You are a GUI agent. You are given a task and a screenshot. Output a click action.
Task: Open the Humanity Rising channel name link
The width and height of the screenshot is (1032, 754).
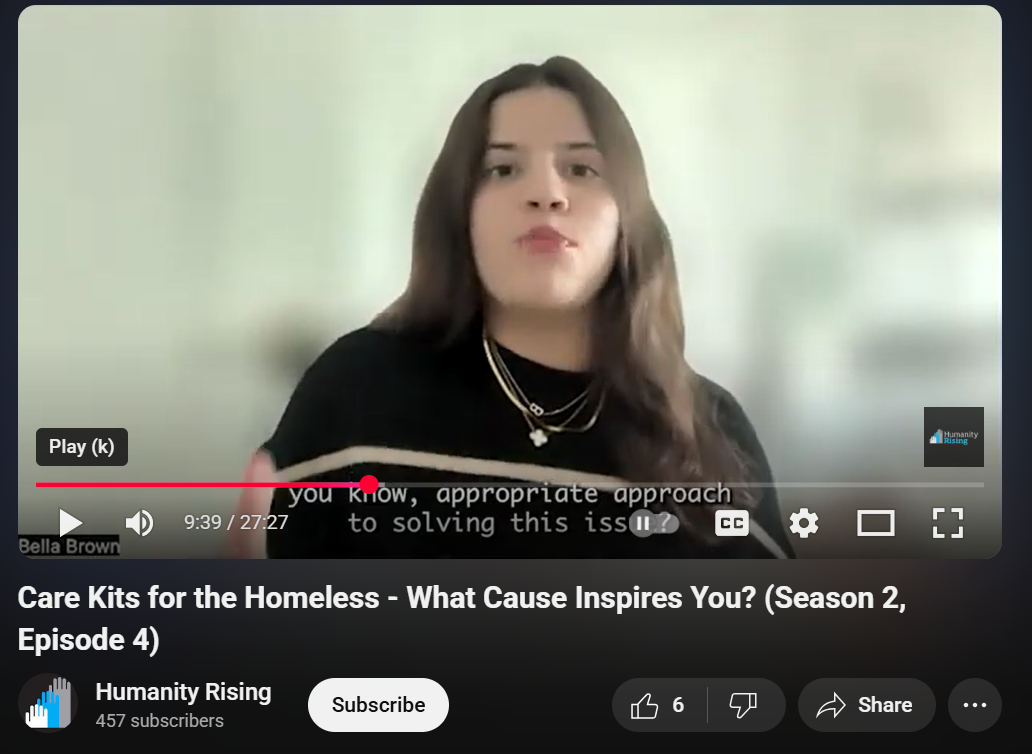click(x=183, y=691)
